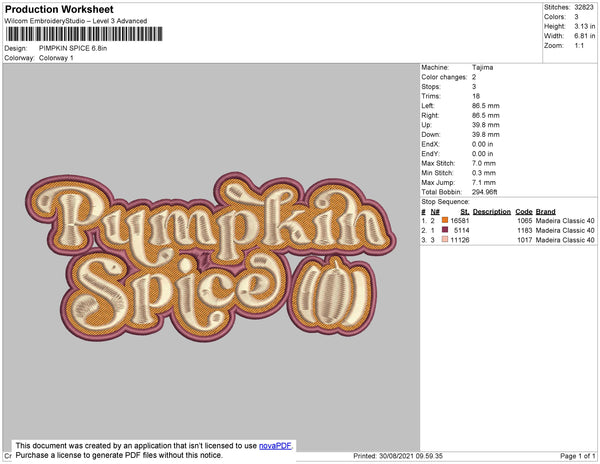
Task: Click the Wilcom EmbroideryStudio subtitle text
Action: pos(76,21)
